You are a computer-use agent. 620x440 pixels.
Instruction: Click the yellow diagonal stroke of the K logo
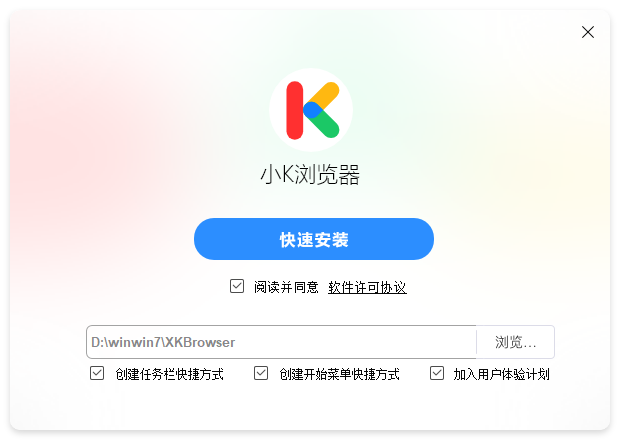(x=324, y=94)
